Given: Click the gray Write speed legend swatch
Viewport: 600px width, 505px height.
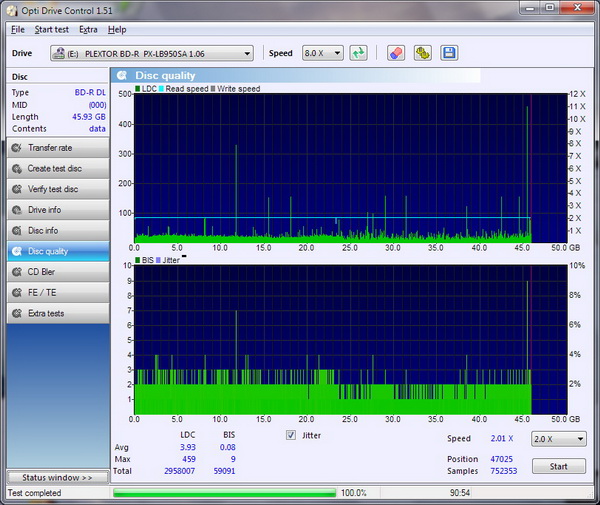Looking at the screenshot, I should point(213,89).
